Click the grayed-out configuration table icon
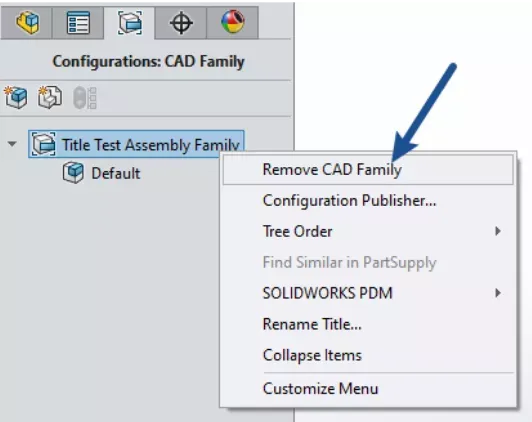Viewport: 532px width, 422px height. pos(85,98)
